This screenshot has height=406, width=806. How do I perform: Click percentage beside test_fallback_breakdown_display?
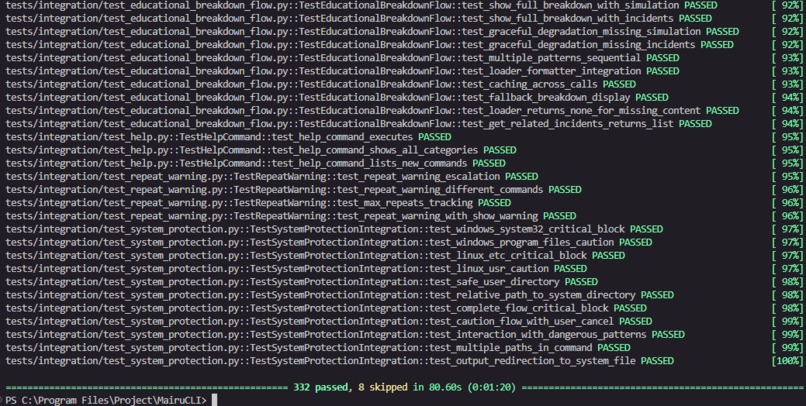(x=786, y=97)
